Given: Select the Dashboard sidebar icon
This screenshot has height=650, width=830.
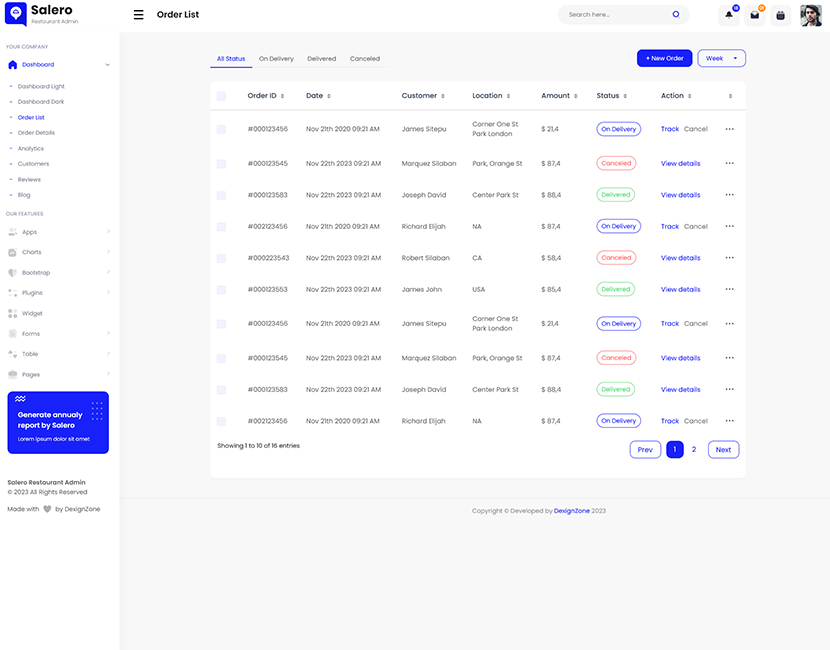Looking at the screenshot, I should point(11,64).
